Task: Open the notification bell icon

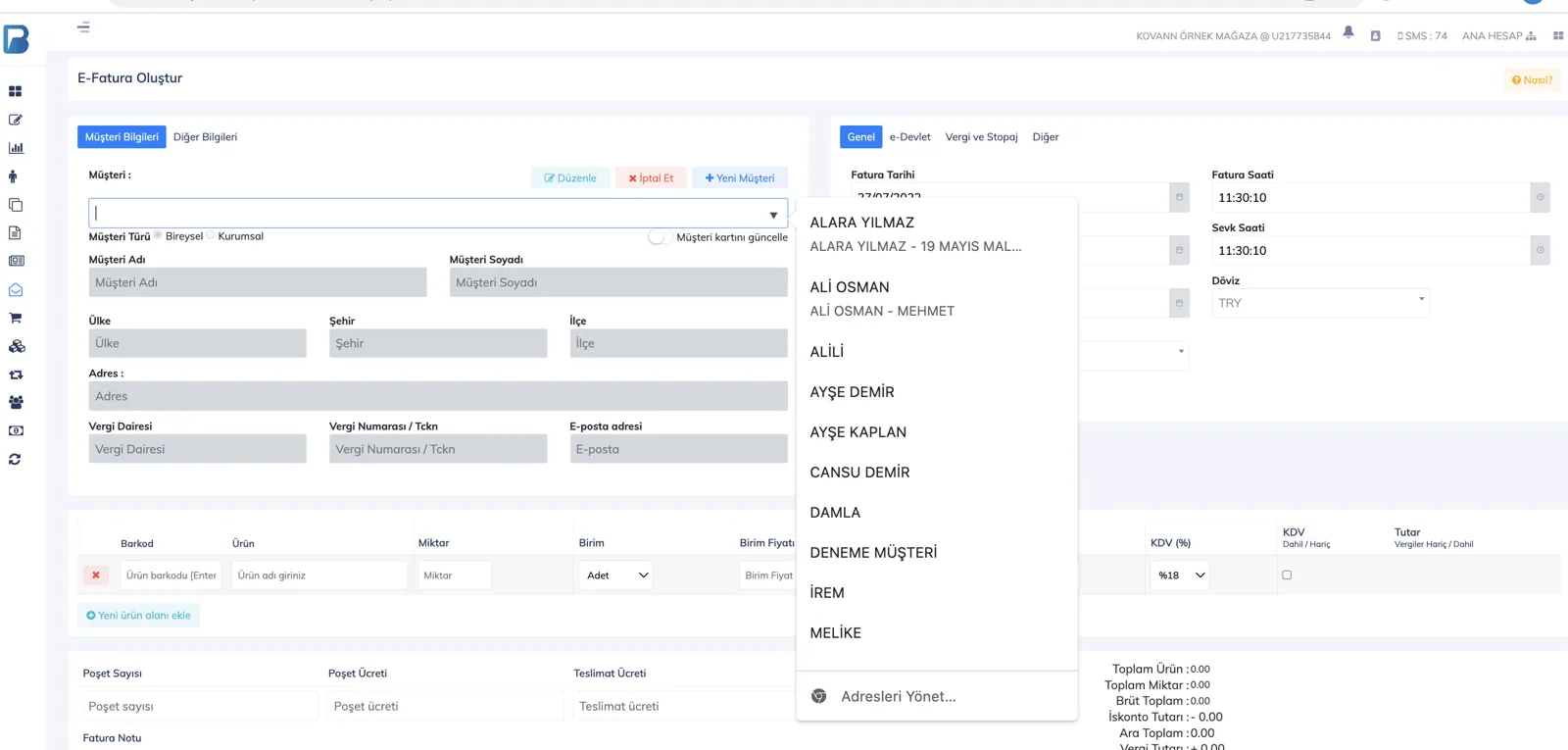Action: [1348, 32]
